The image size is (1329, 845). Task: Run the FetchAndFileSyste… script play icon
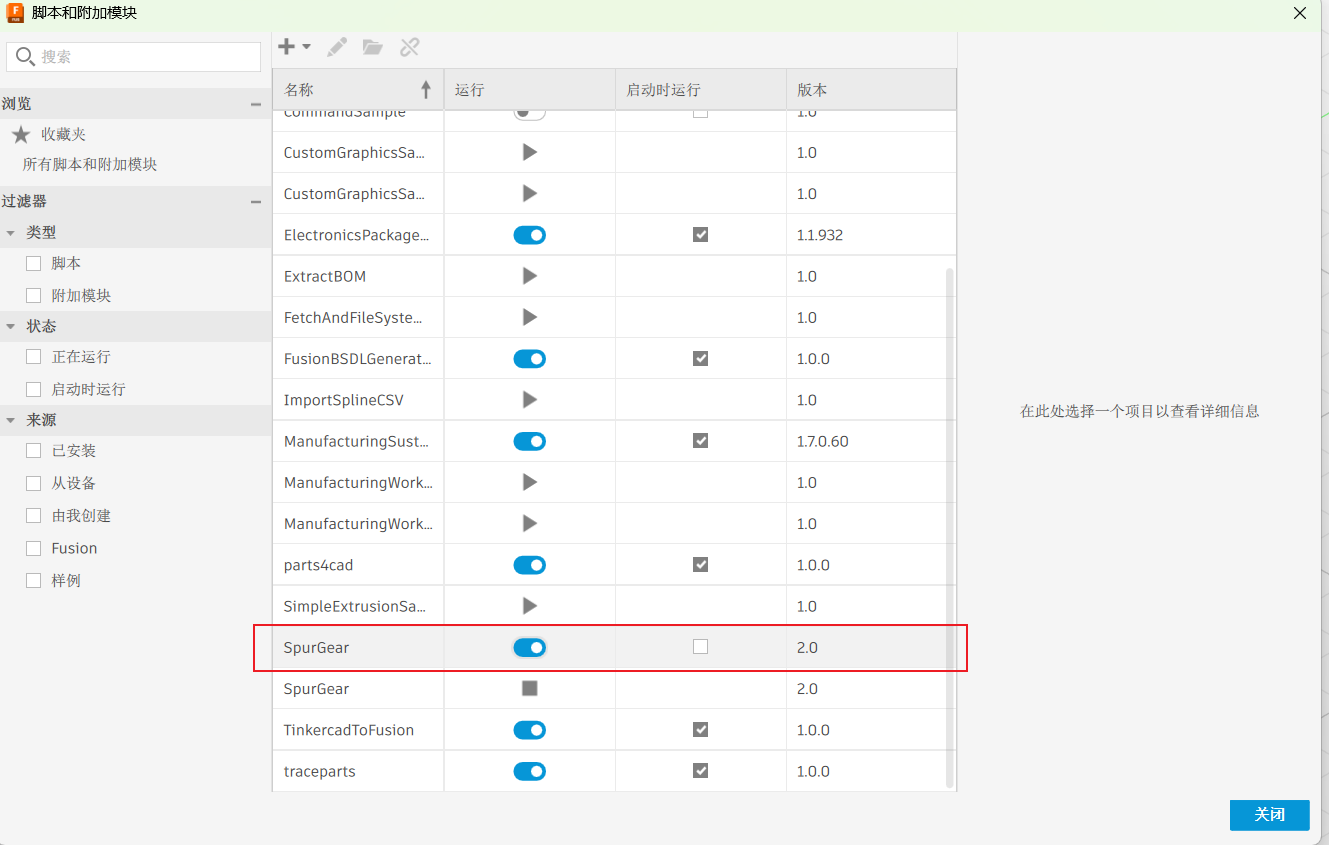pos(530,317)
